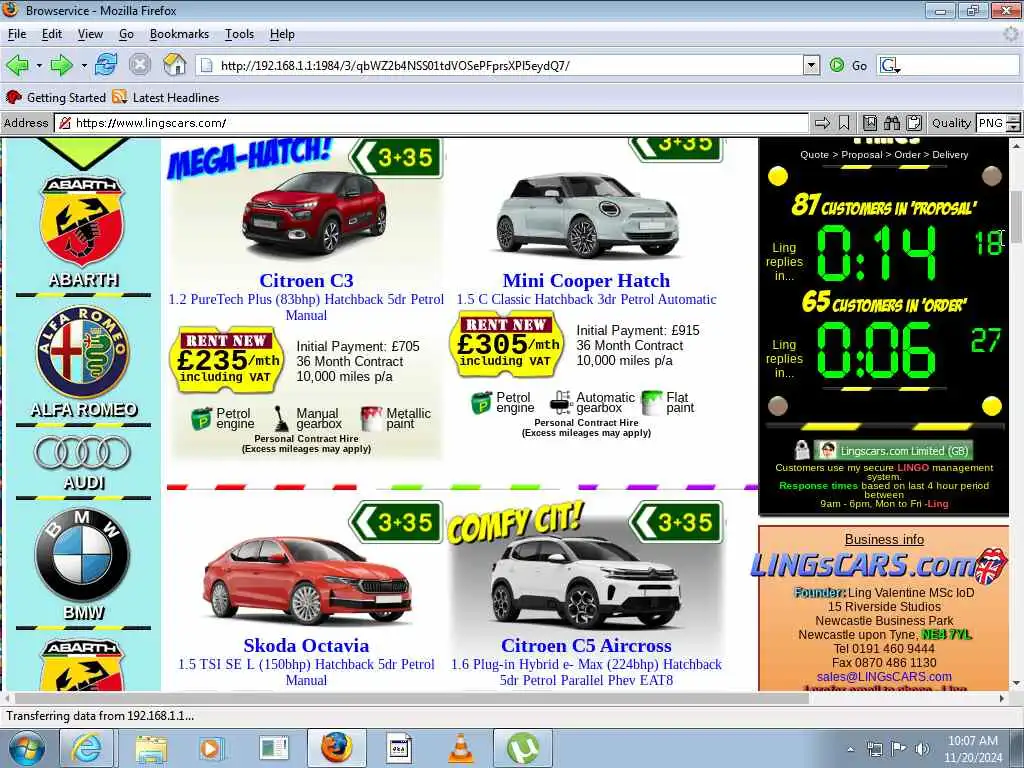Screen dimensions: 1024x768
Task: Select the Alfa Romeo brand logo
Action: 83,353
